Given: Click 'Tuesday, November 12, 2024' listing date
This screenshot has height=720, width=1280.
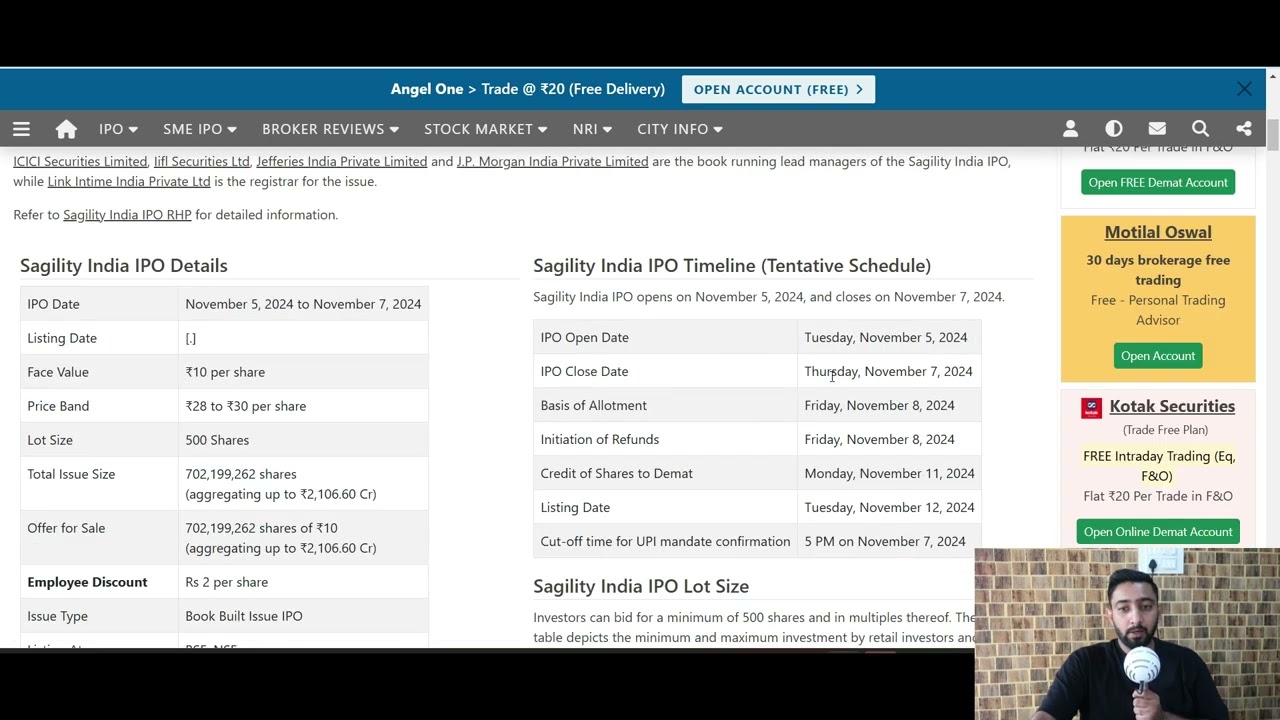Looking at the screenshot, I should (x=889, y=507).
